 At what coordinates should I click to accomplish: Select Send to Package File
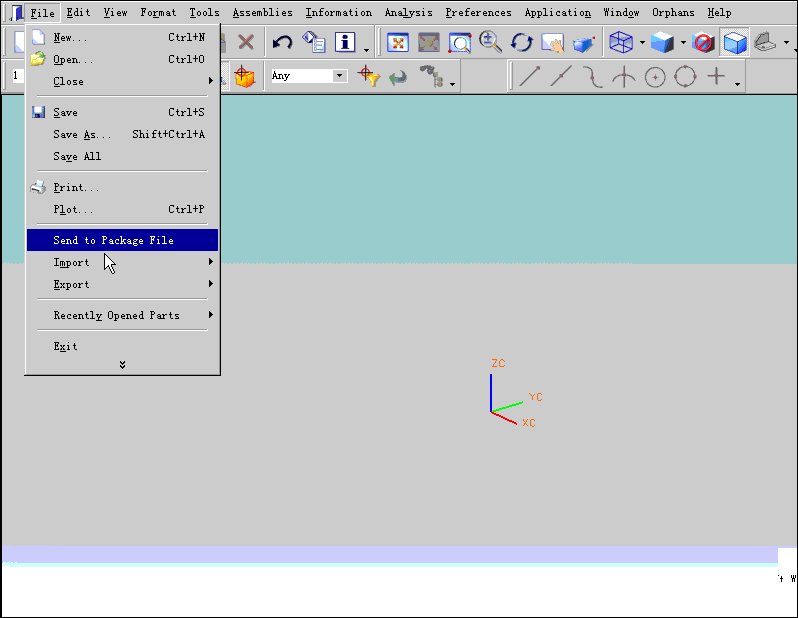pos(122,240)
